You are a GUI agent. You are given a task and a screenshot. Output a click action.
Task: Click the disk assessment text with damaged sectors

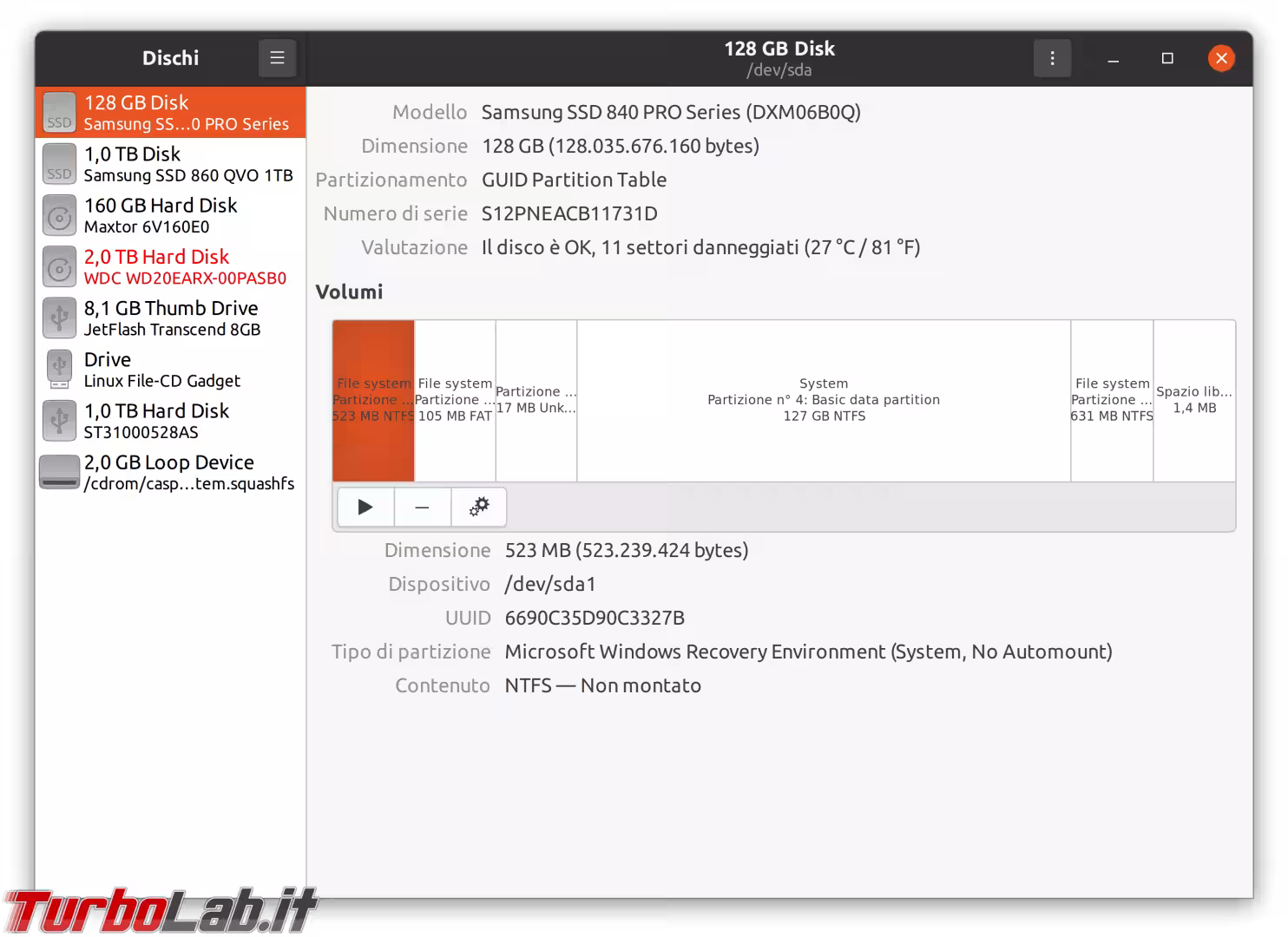pyautogui.click(x=701, y=247)
